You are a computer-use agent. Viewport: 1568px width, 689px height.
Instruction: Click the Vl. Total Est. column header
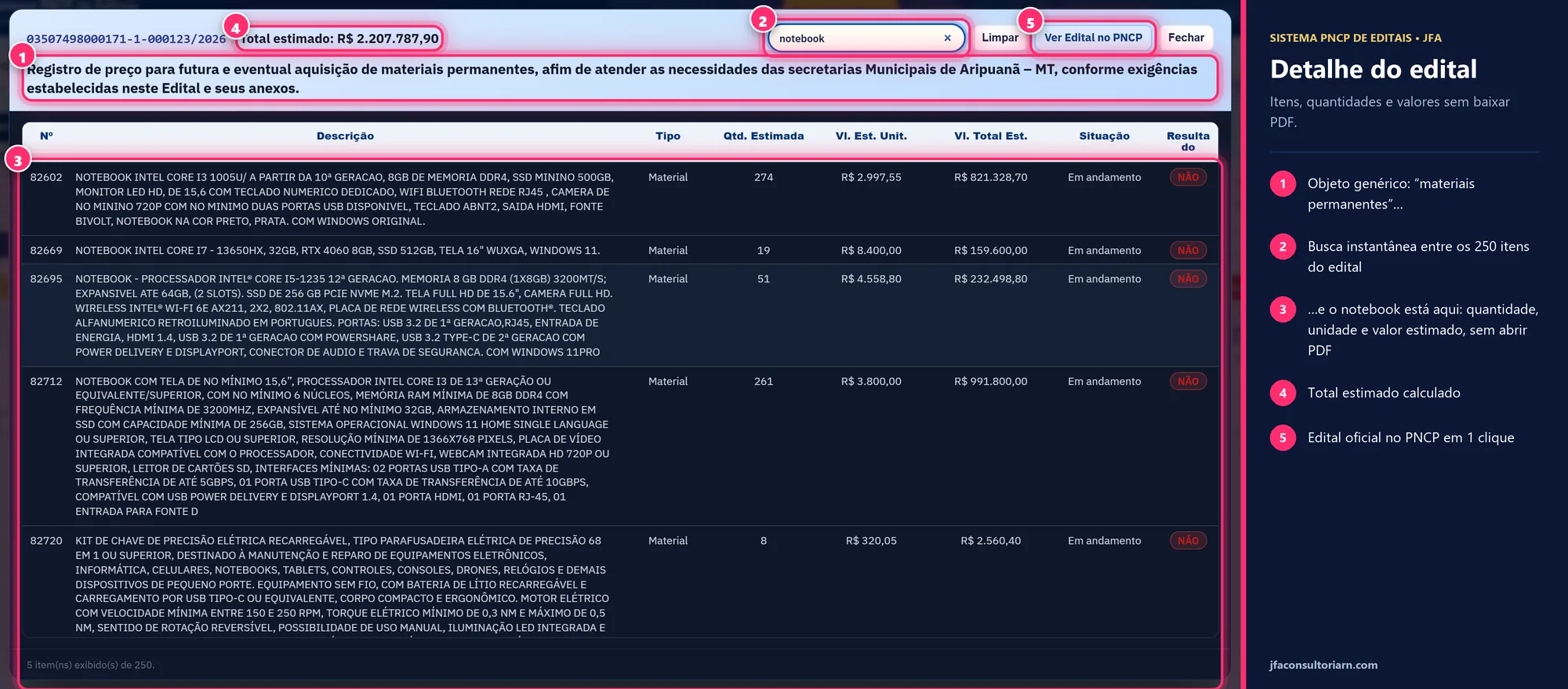[991, 136]
